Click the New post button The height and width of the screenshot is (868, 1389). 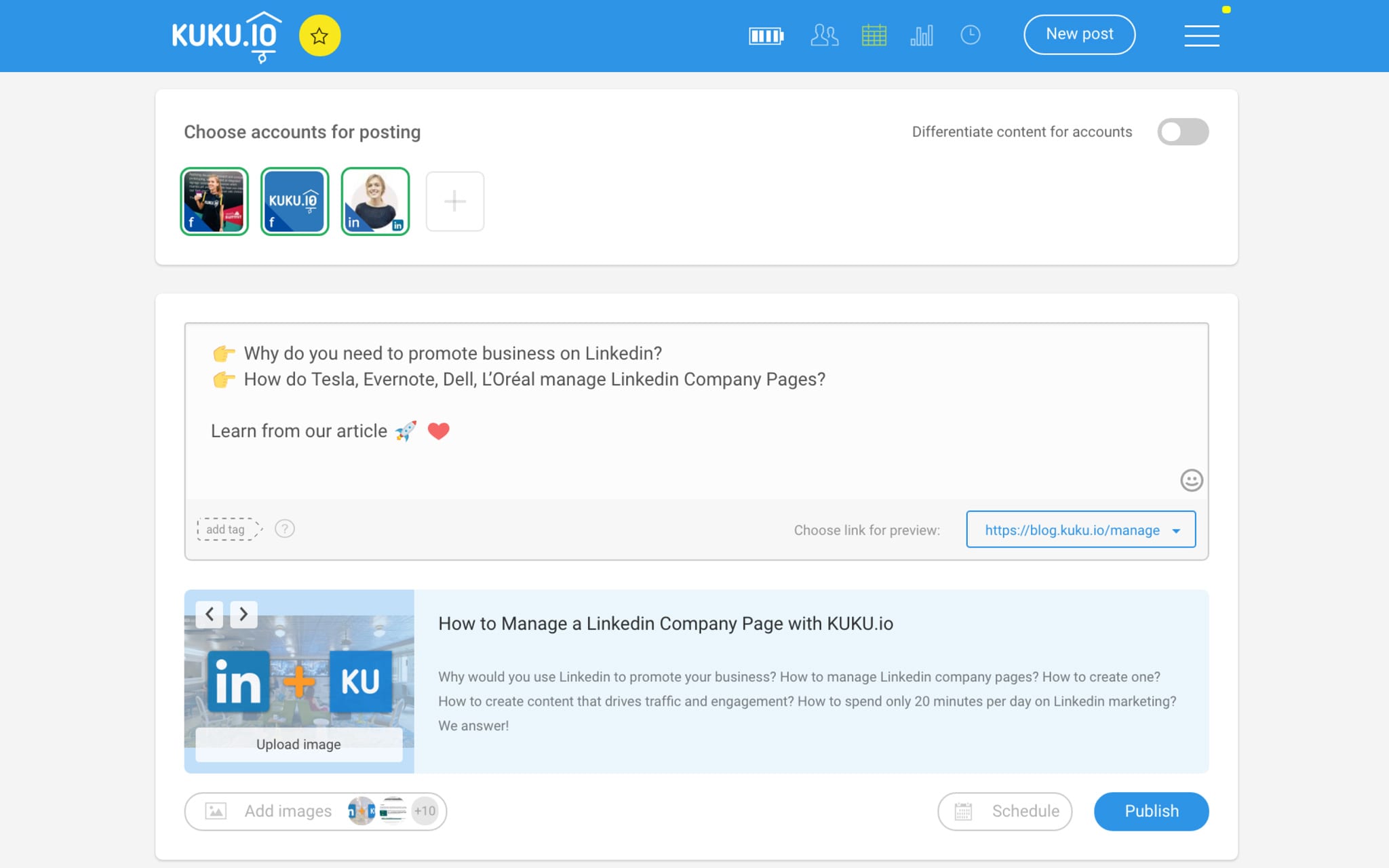(1079, 35)
